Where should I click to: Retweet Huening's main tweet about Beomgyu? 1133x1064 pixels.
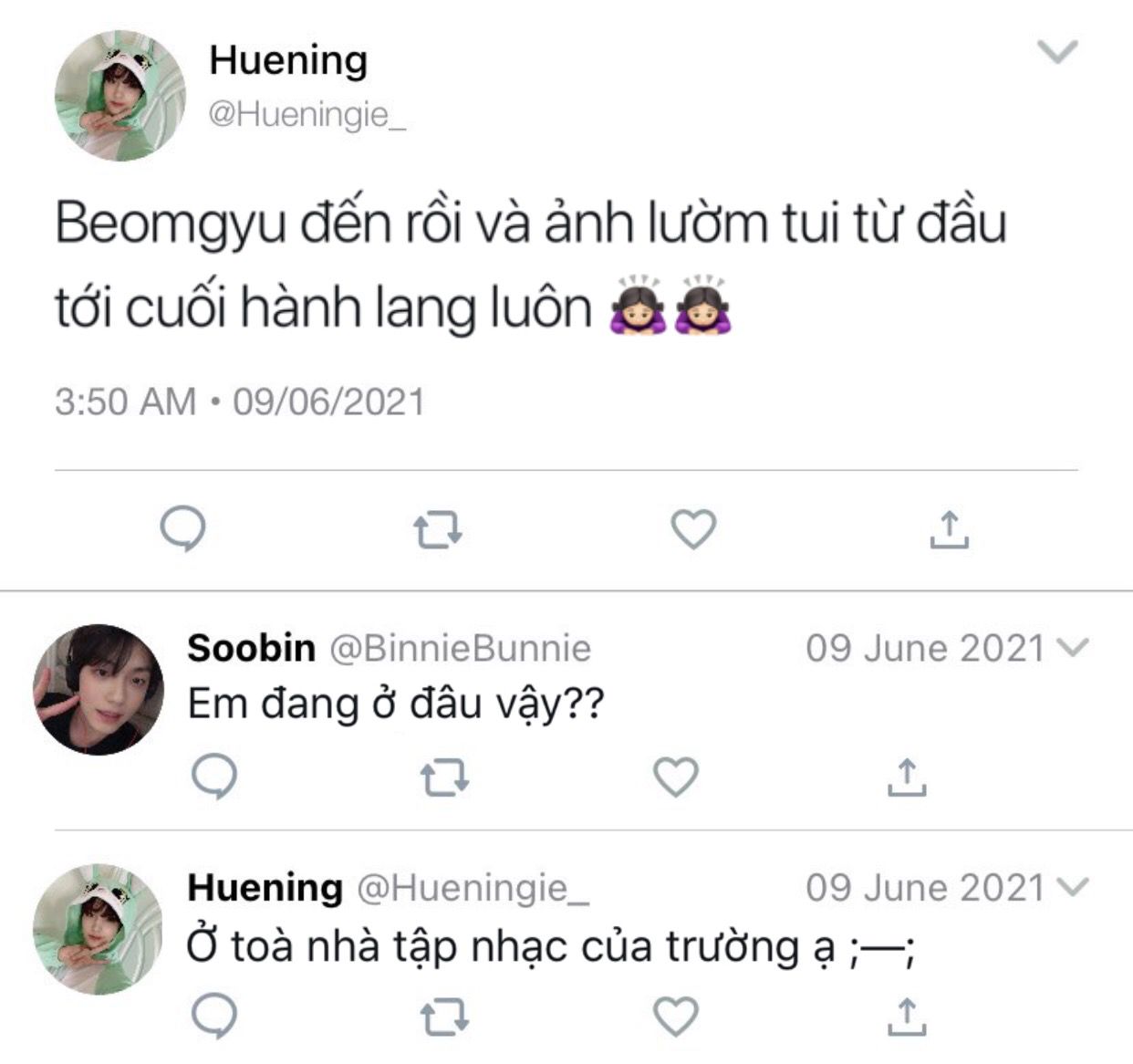[x=438, y=530]
